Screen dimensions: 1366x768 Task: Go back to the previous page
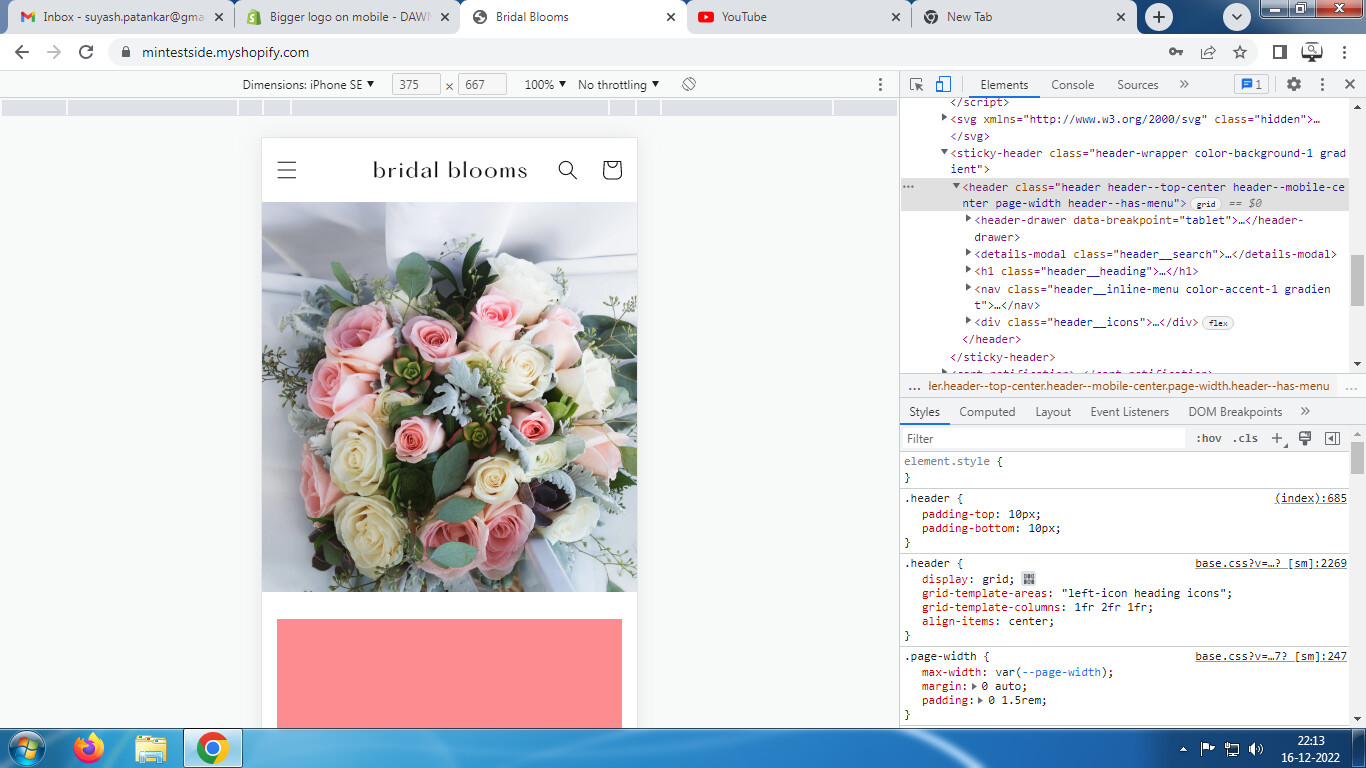(x=22, y=52)
